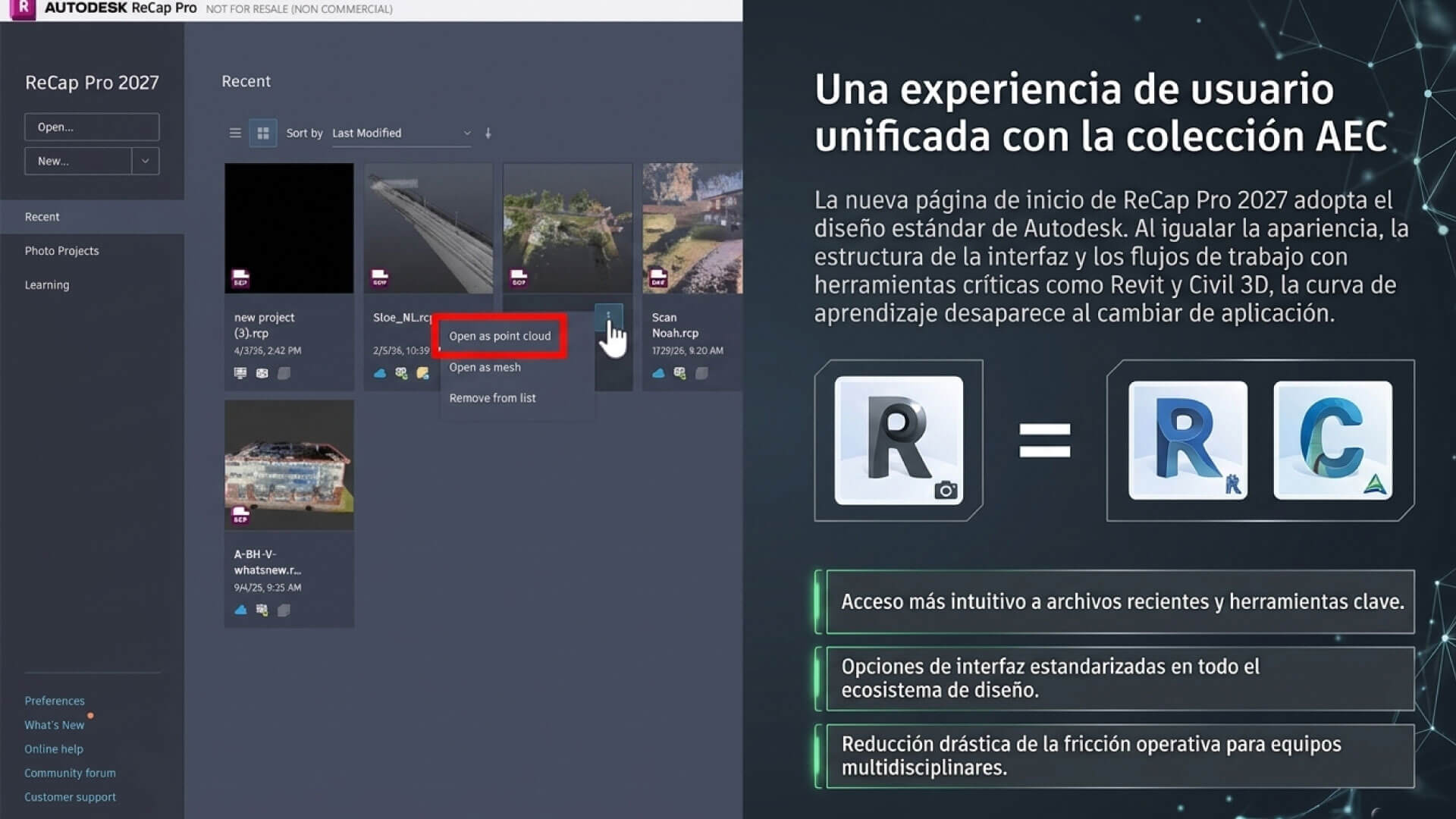
Task: Open the Sort by Last Modified dropdown
Action: tap(401, 133)
